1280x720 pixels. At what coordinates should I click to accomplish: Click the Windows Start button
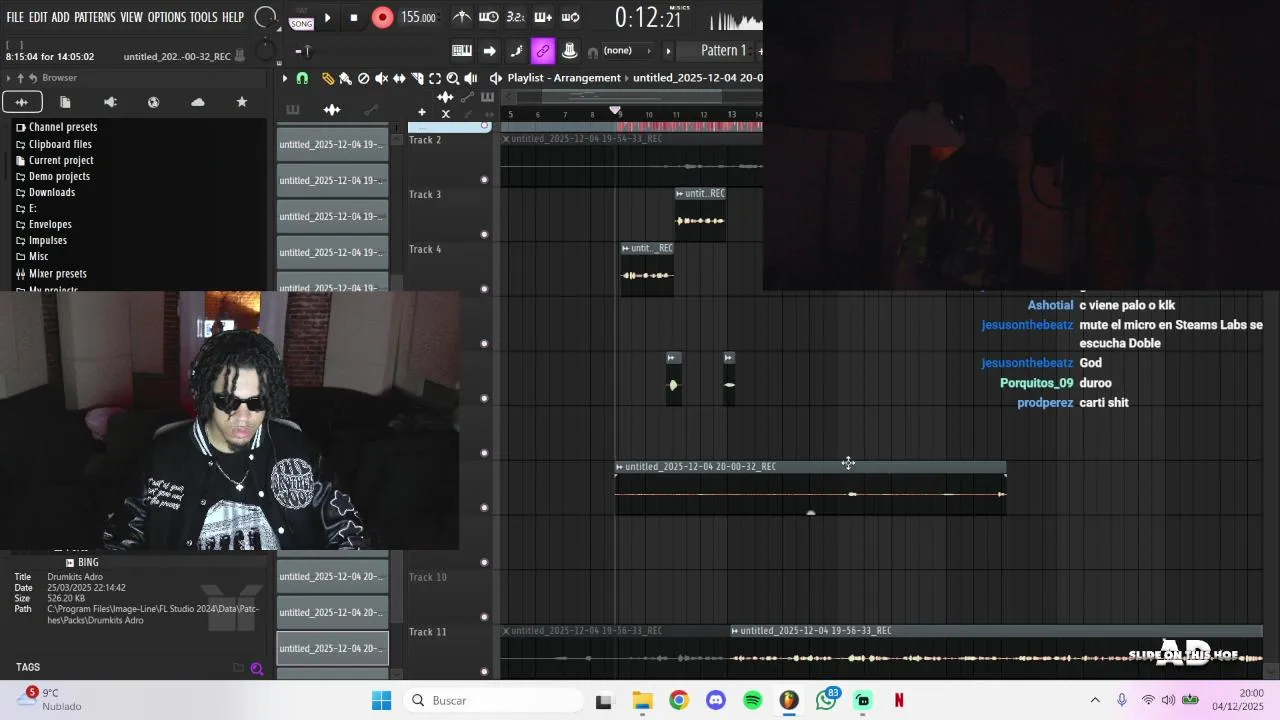click(382, 700)
